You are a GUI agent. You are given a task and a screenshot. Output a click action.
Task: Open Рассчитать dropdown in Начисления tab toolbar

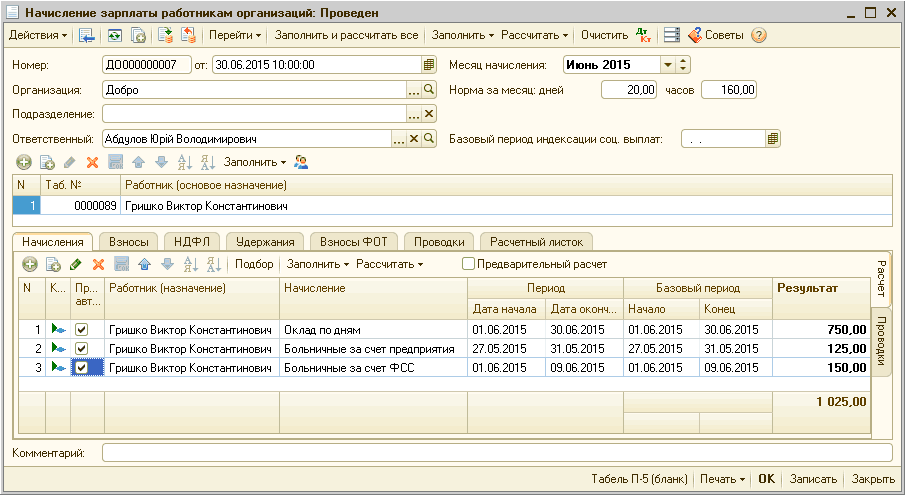(x=390, y=264)
